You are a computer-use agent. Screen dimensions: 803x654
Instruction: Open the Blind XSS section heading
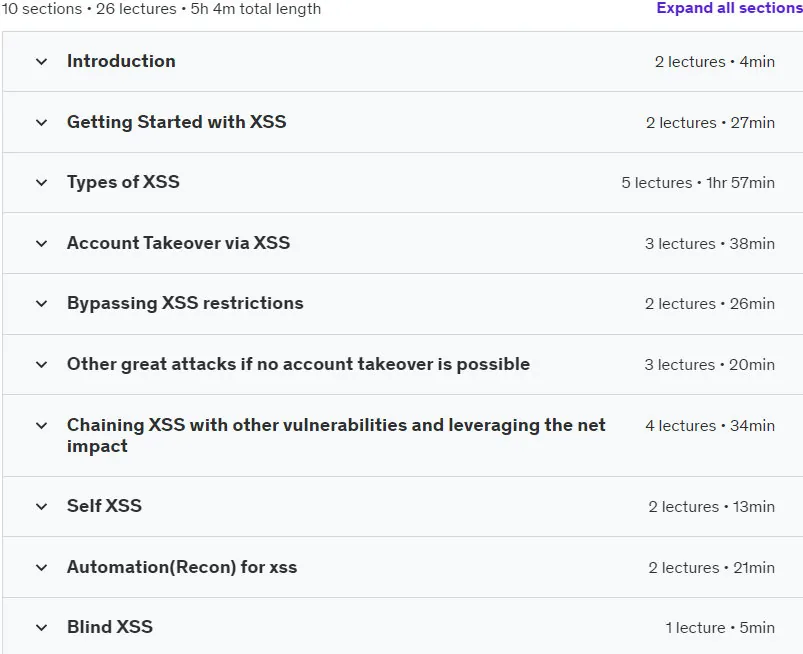[110, 626]
